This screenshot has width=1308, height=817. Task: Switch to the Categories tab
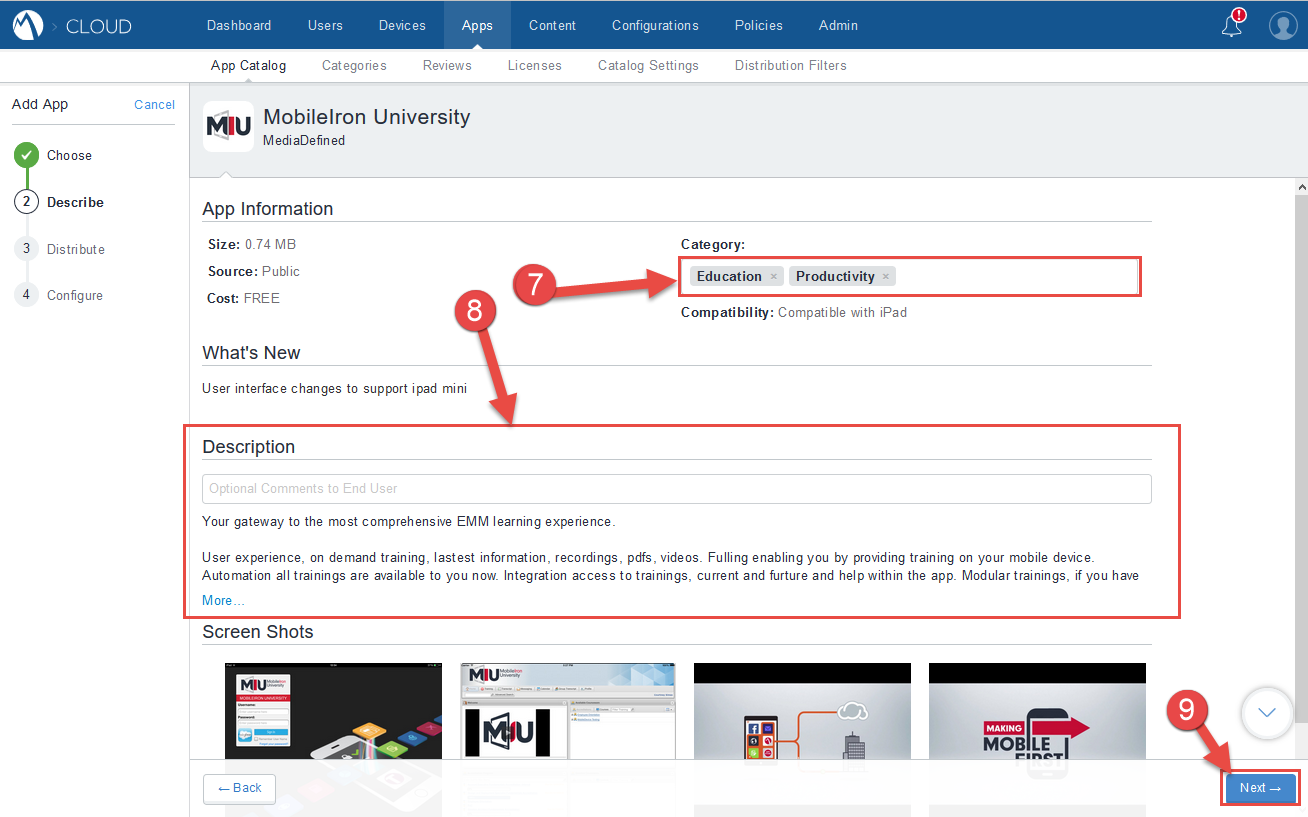(x=354, y=65)
